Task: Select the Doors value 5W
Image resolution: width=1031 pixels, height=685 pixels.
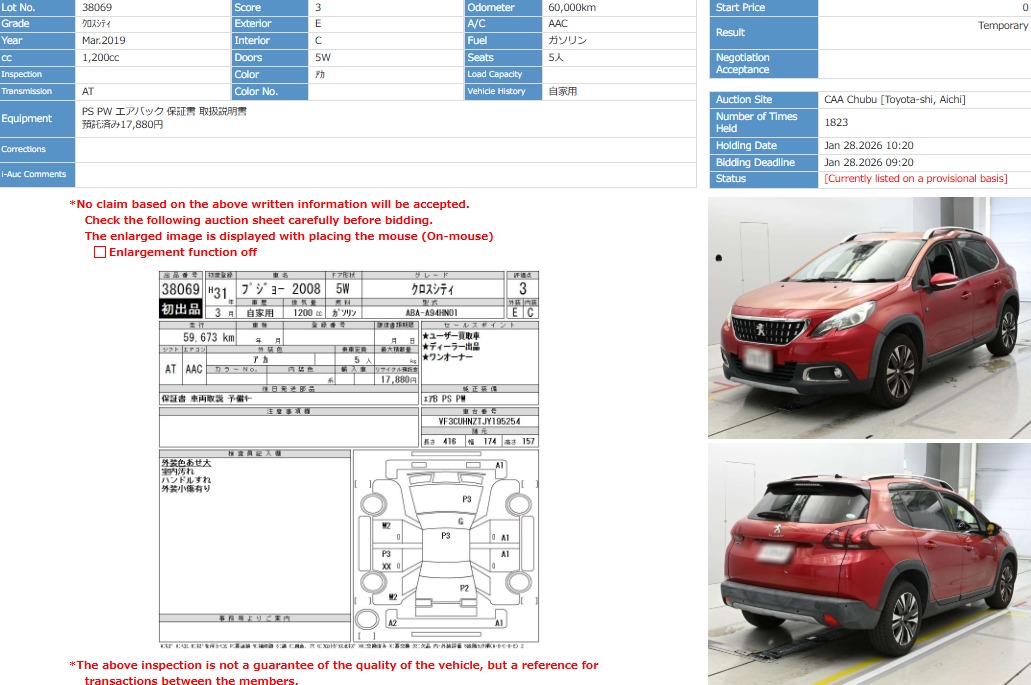Action: [x=323, y=57]
